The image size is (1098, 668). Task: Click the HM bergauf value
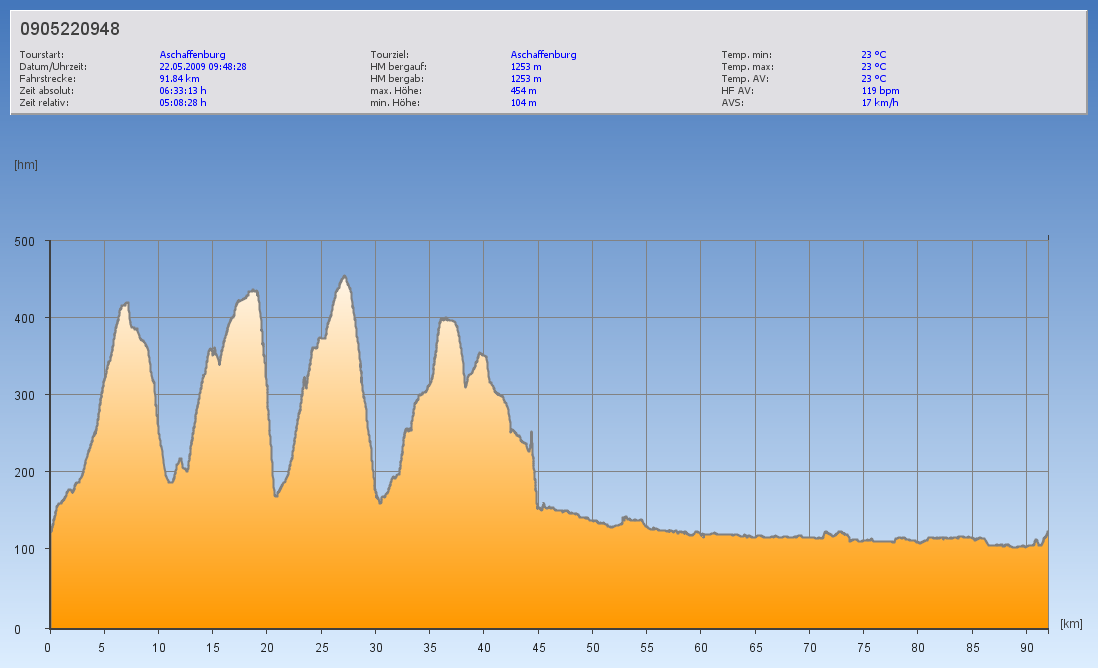[x=526, y=67]
